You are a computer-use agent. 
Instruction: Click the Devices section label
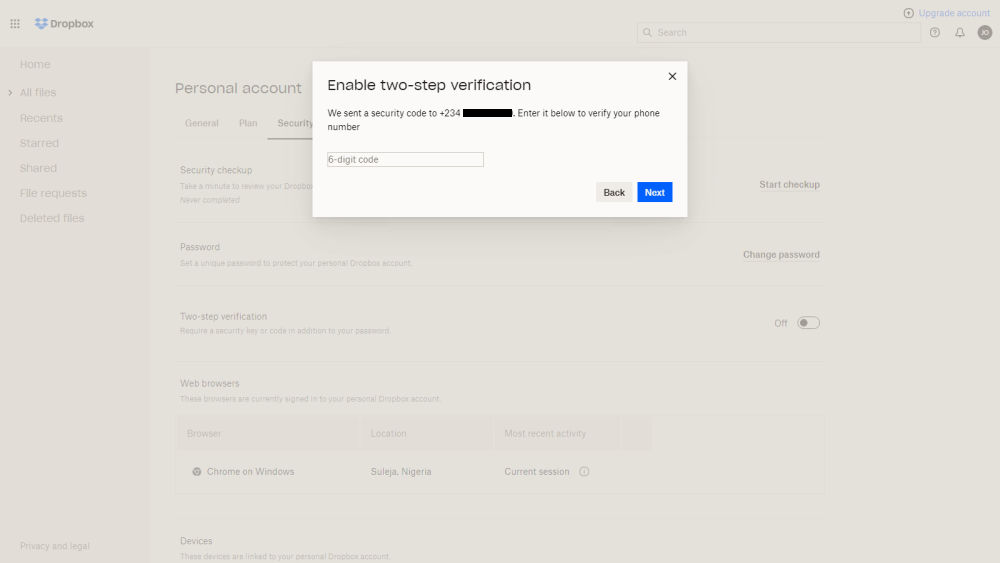pos(196,541)
